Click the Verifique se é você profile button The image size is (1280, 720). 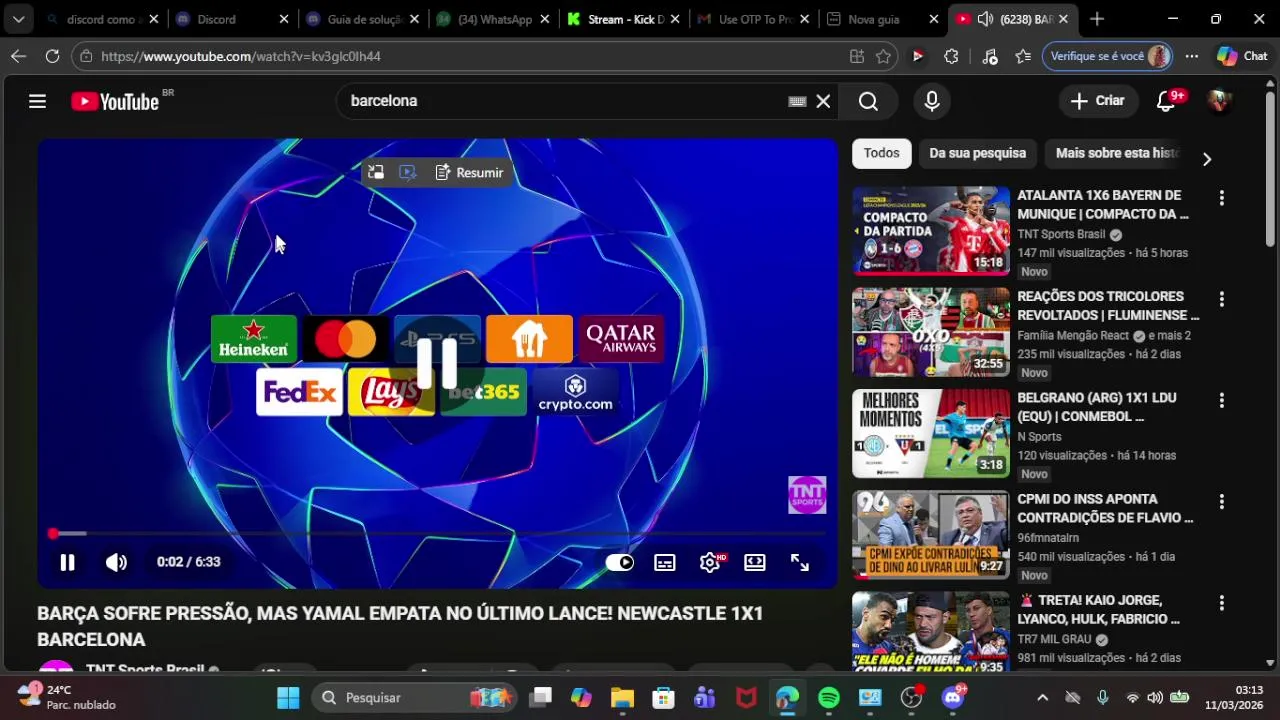pyautogui.click(x=1108, y=56)
